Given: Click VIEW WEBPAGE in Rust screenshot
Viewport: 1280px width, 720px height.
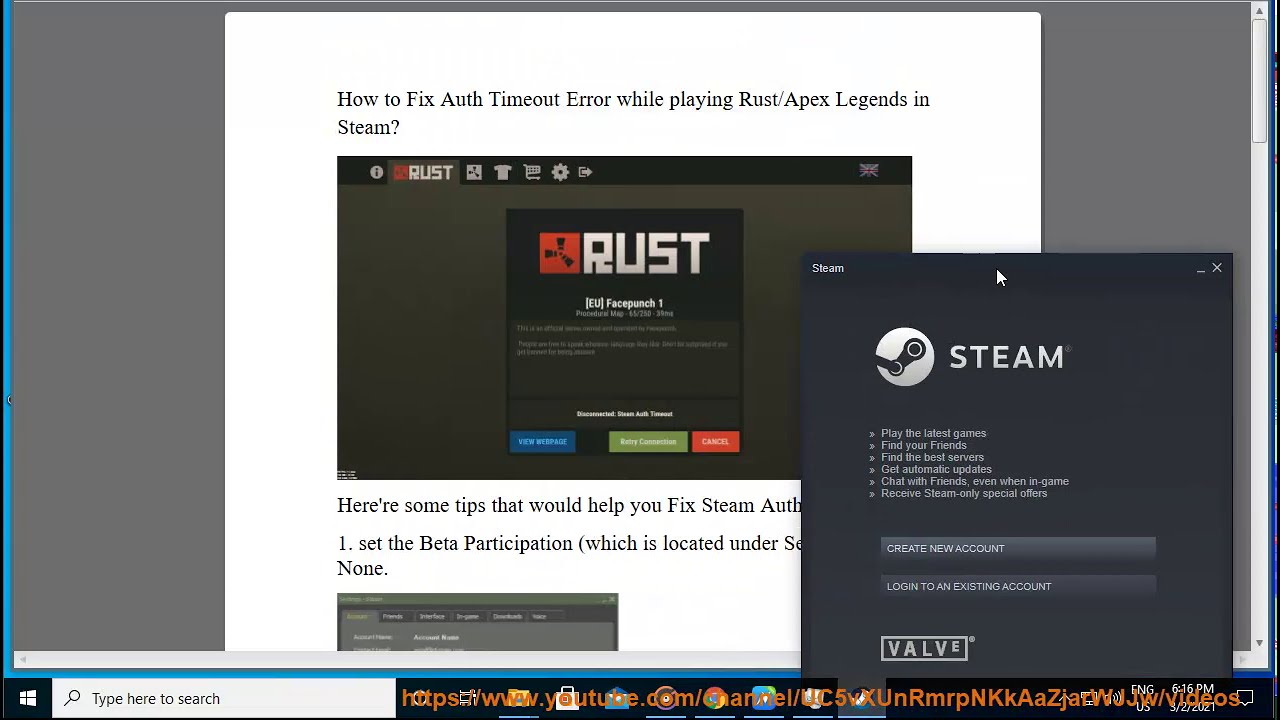Looking at the screenshot, I should click(x=542, y=441).
